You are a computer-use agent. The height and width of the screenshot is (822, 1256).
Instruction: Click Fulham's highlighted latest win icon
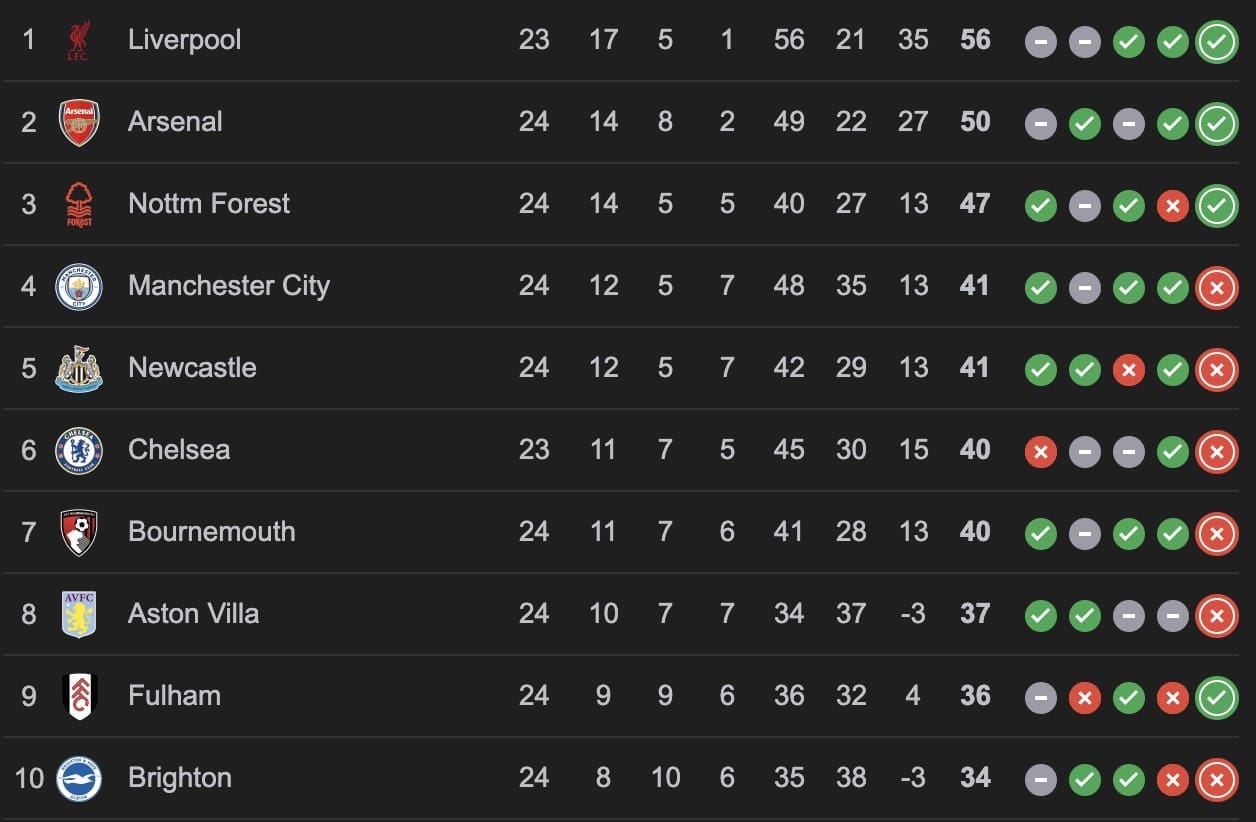tap(1217, 697)
